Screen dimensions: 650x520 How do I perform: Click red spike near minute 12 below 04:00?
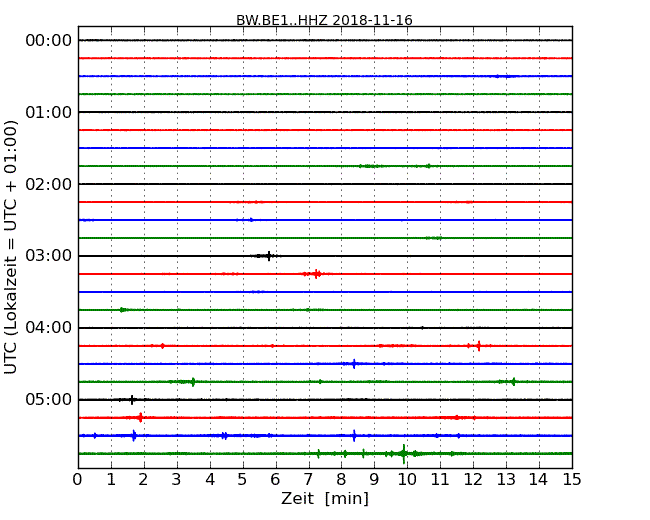pyautogui.click(x=479, y=346)
